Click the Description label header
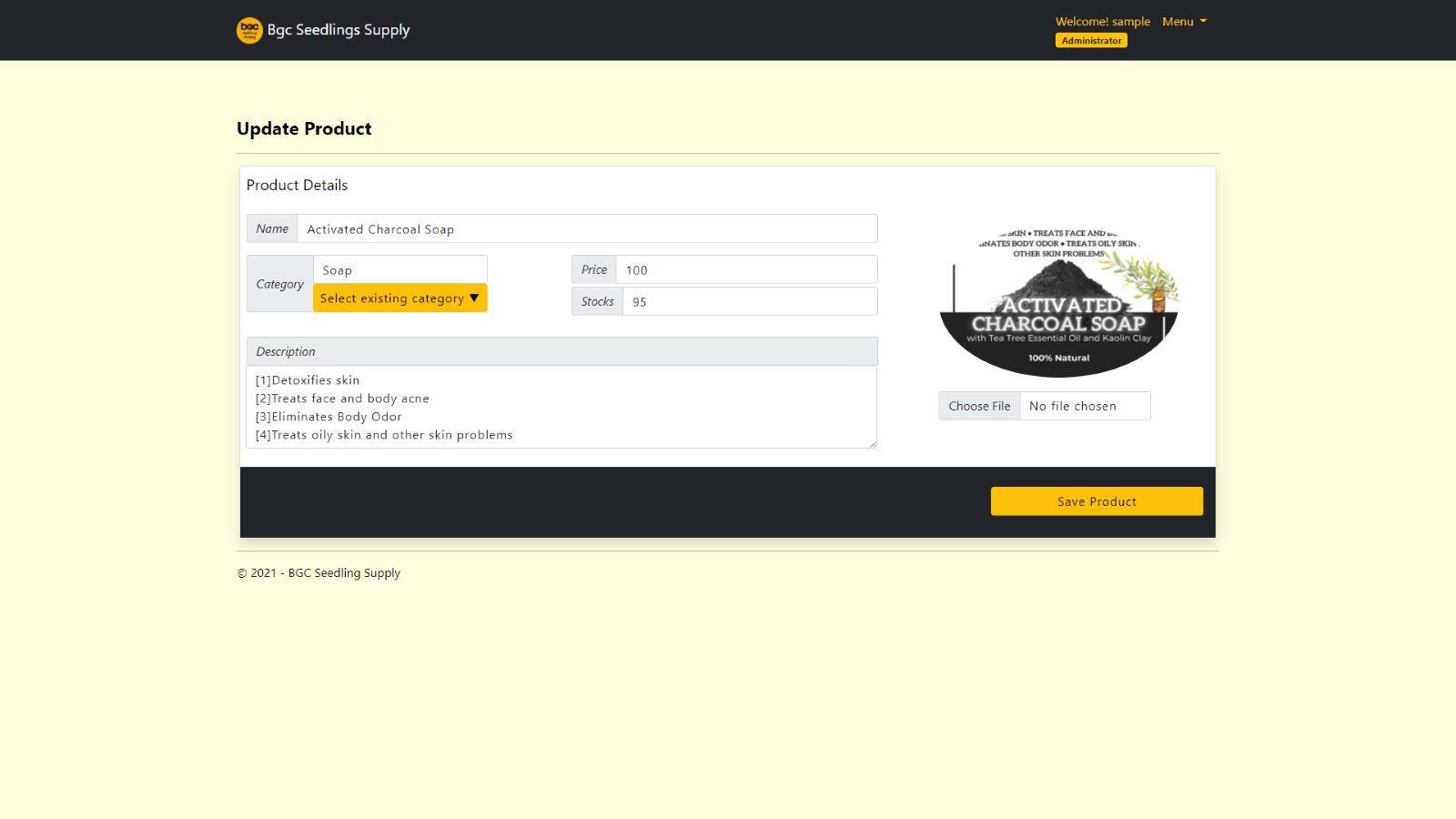The width and height of the screenshot is (1456, 819). 561,351
